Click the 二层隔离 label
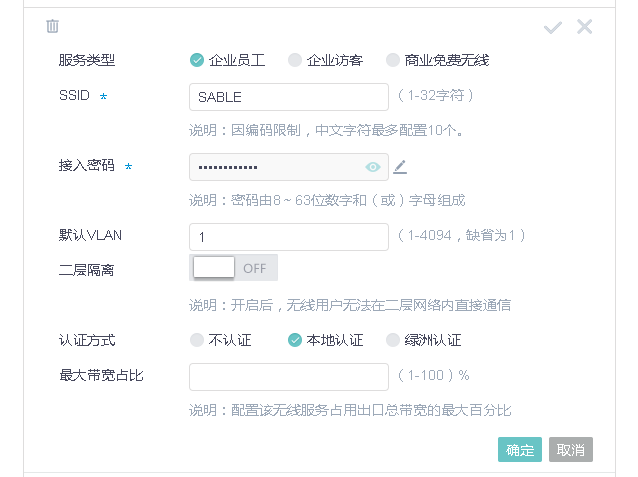This screenshot has height=477, width=638. point(86,270)
